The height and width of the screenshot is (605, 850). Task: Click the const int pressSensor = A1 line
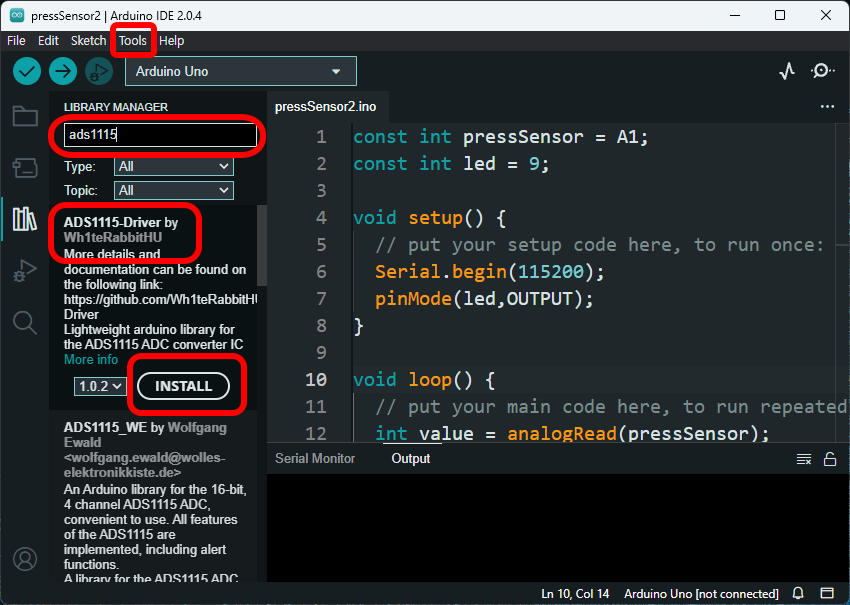pos(500,137)
